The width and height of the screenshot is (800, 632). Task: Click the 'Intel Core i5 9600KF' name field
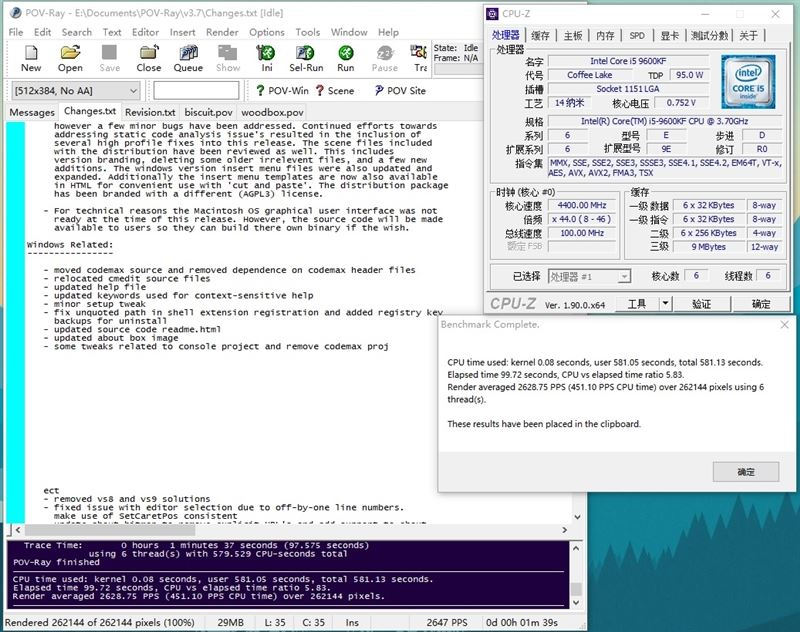628,61
